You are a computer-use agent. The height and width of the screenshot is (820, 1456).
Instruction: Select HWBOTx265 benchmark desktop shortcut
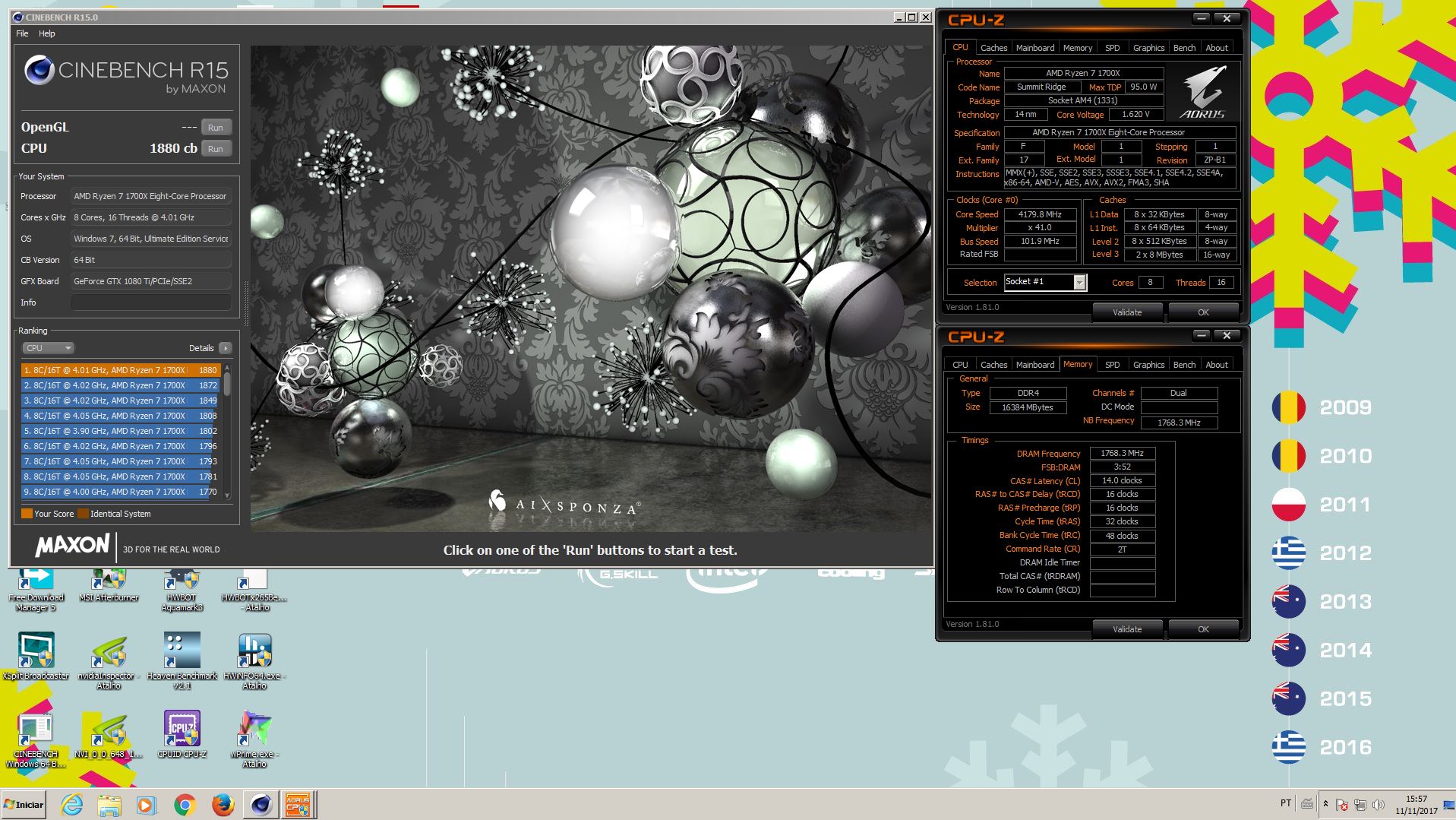point(254,590)
